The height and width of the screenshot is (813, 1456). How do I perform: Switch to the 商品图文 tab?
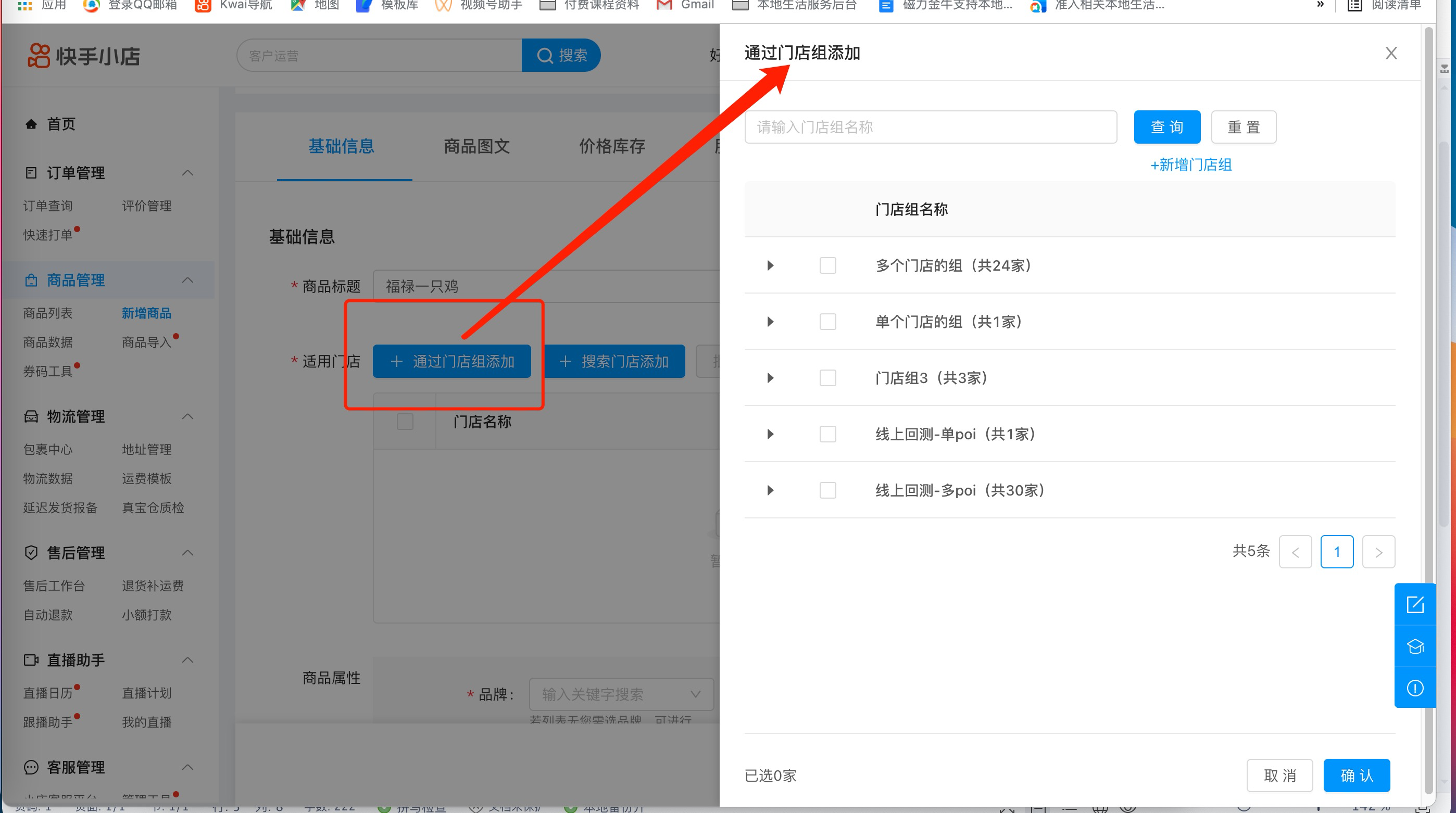click(476, 146)
